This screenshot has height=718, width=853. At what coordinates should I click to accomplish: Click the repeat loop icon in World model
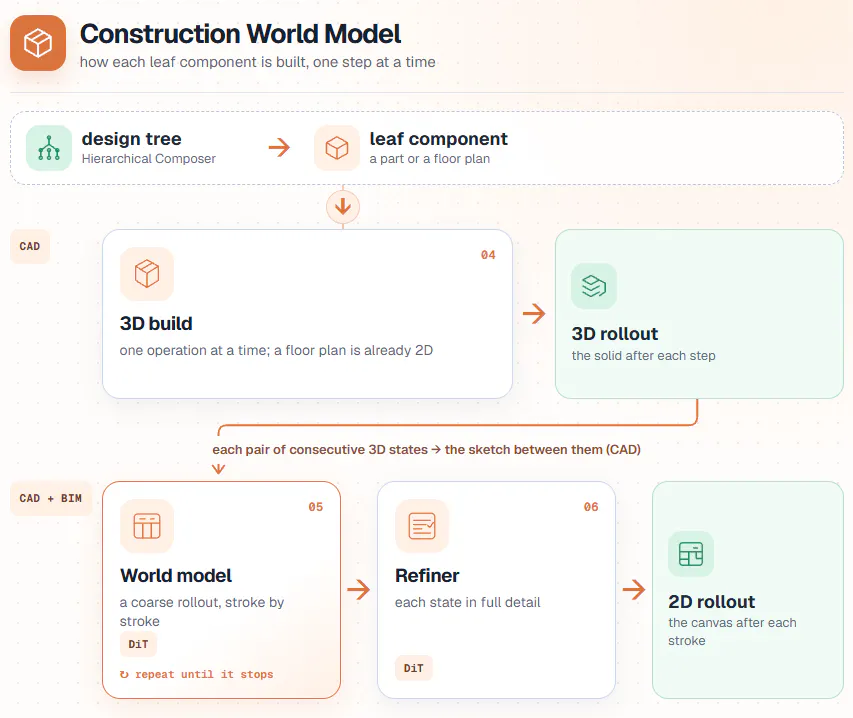(125, 674)
